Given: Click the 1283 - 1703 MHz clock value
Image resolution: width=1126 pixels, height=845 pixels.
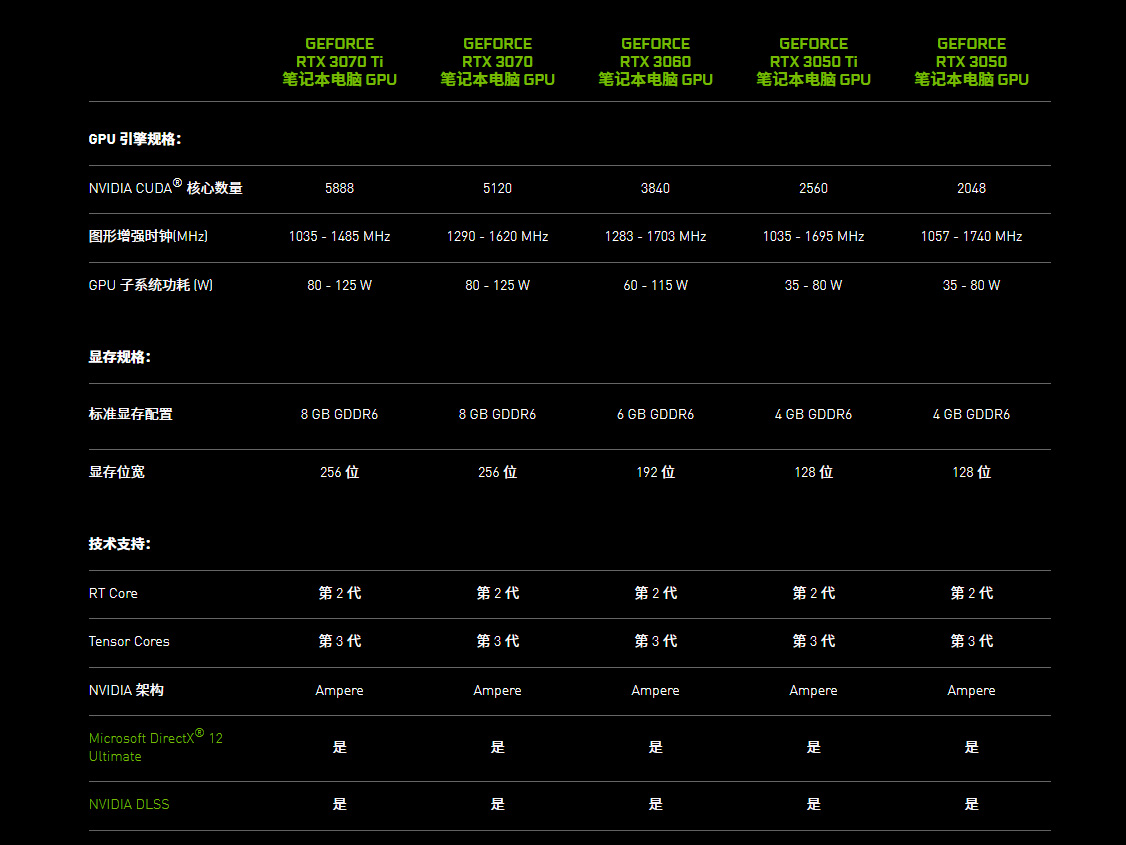Looking at the screenshot, I should pyautogui.click(x=656, y=236).
